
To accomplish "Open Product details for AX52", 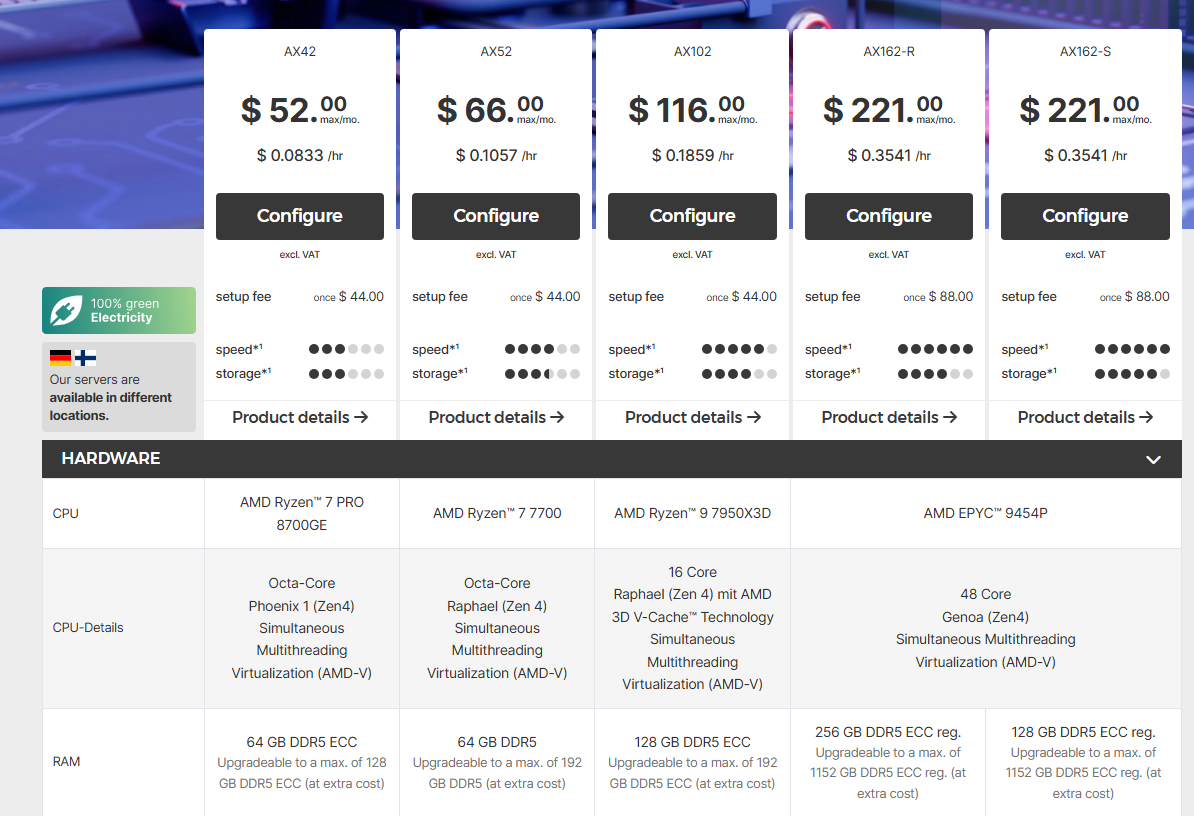I will (x=496, y=417).
